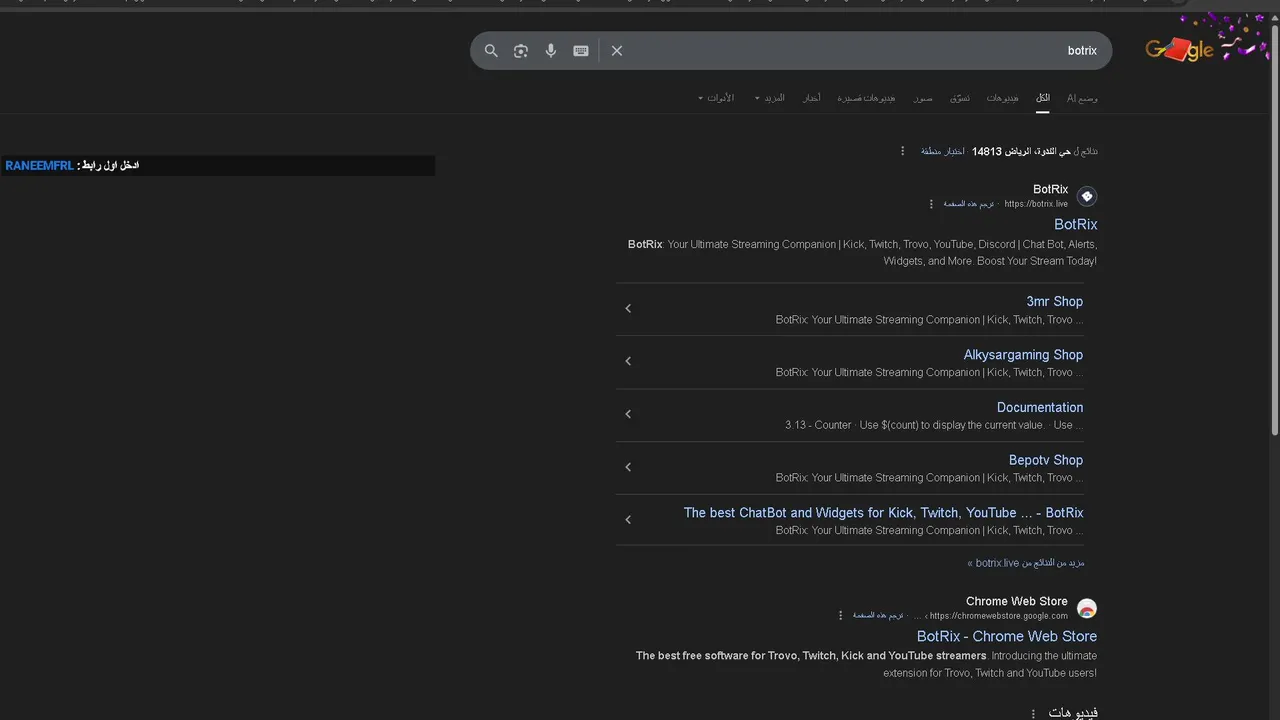Switch to the تسوّق (Shopping) tab

960,98
